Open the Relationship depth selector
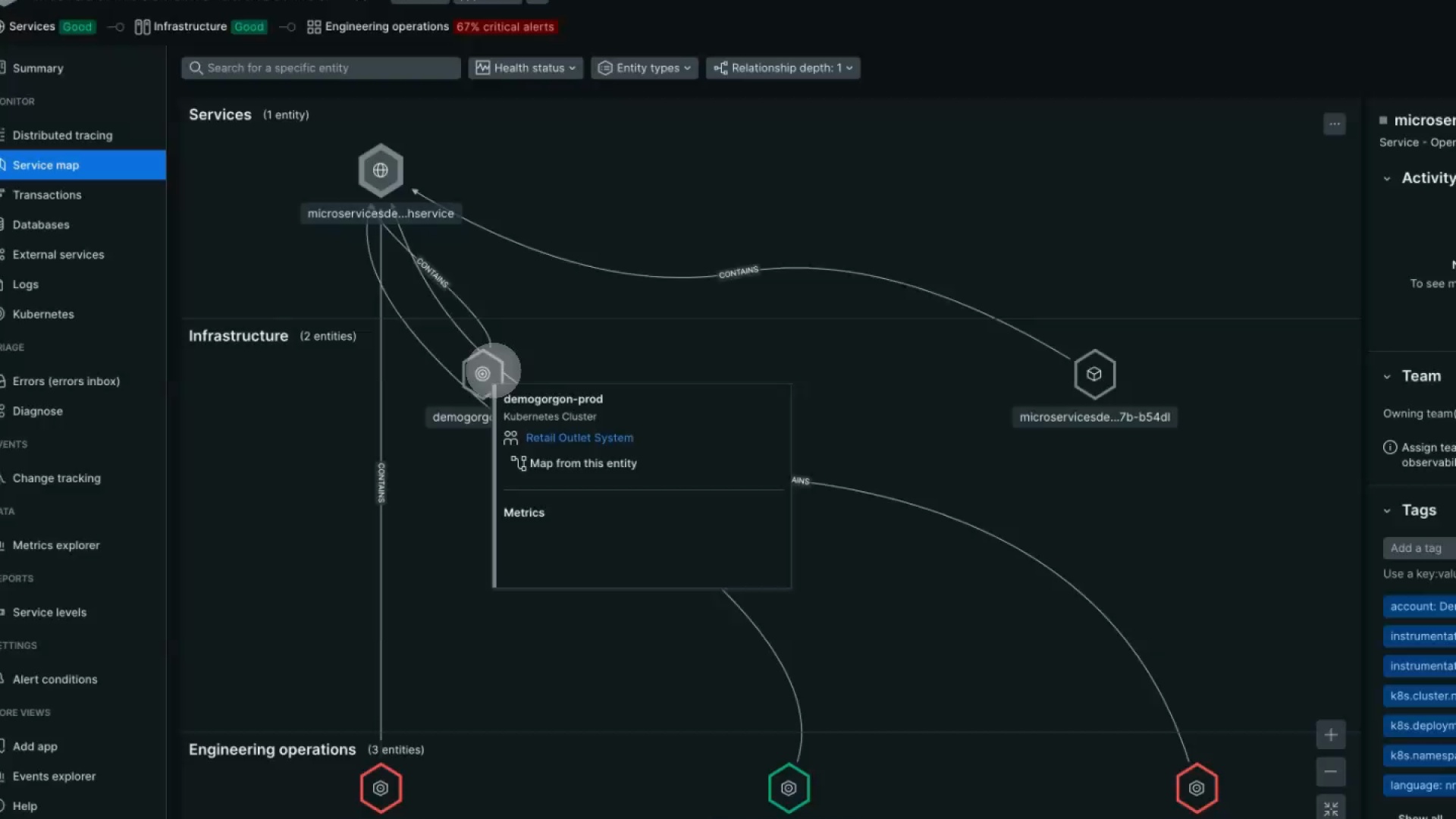 783,67
